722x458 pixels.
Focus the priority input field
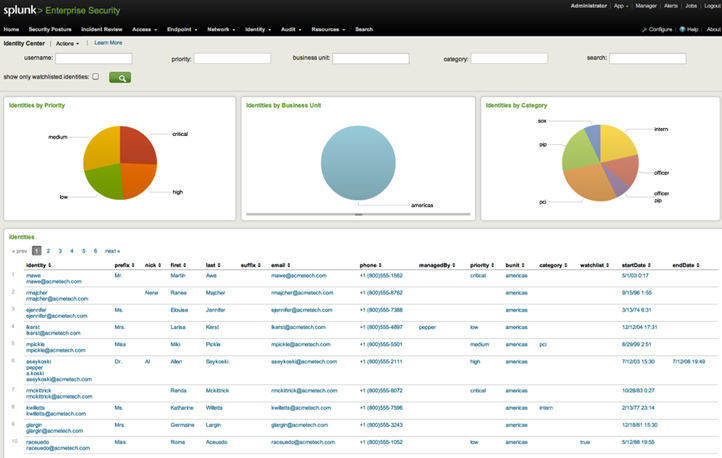pyautogui.click(x=232, y=58)
